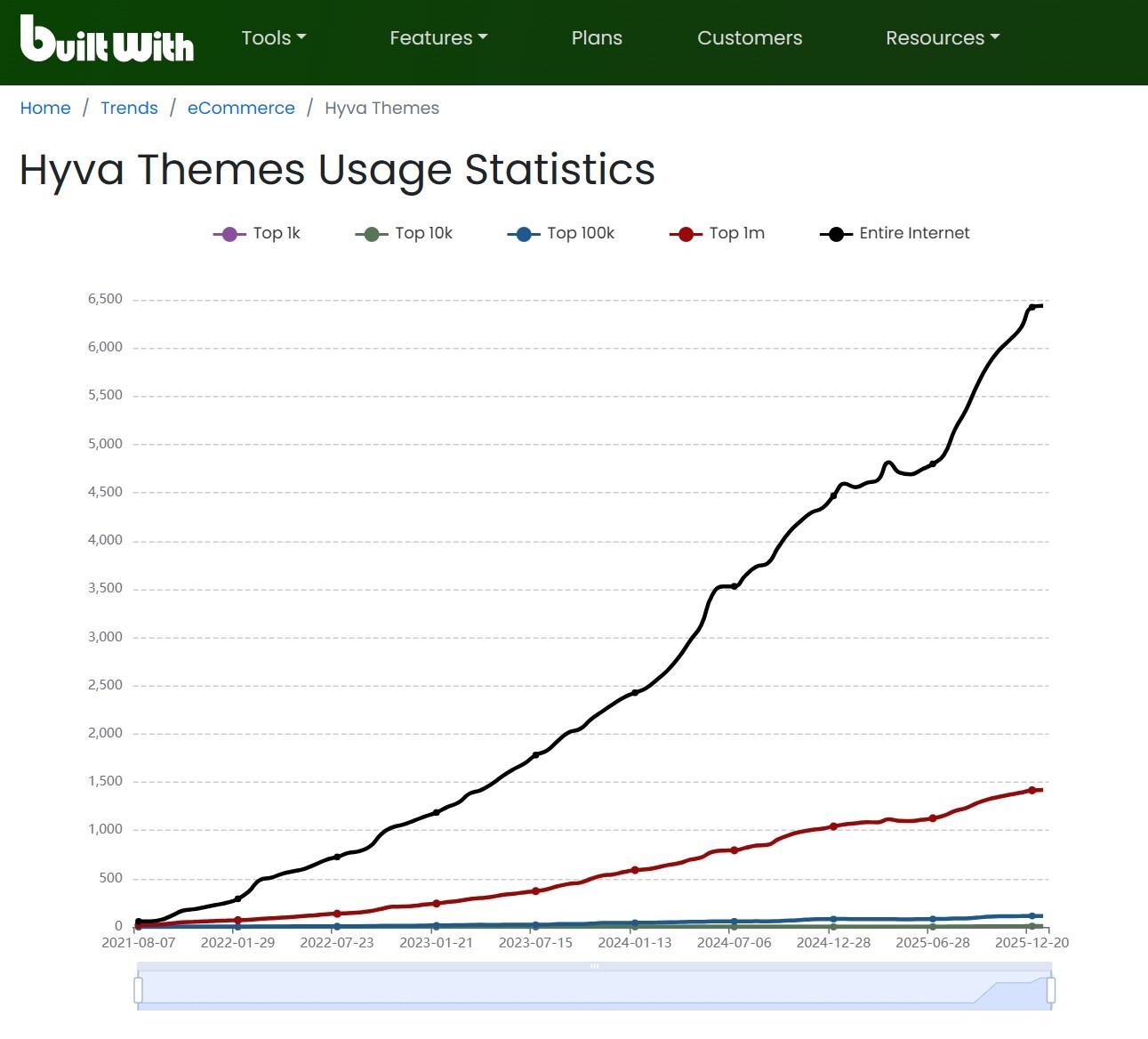
Task: Open the Trends breadcrumb link
Action: pyautogui.click(x=129, y=108)
